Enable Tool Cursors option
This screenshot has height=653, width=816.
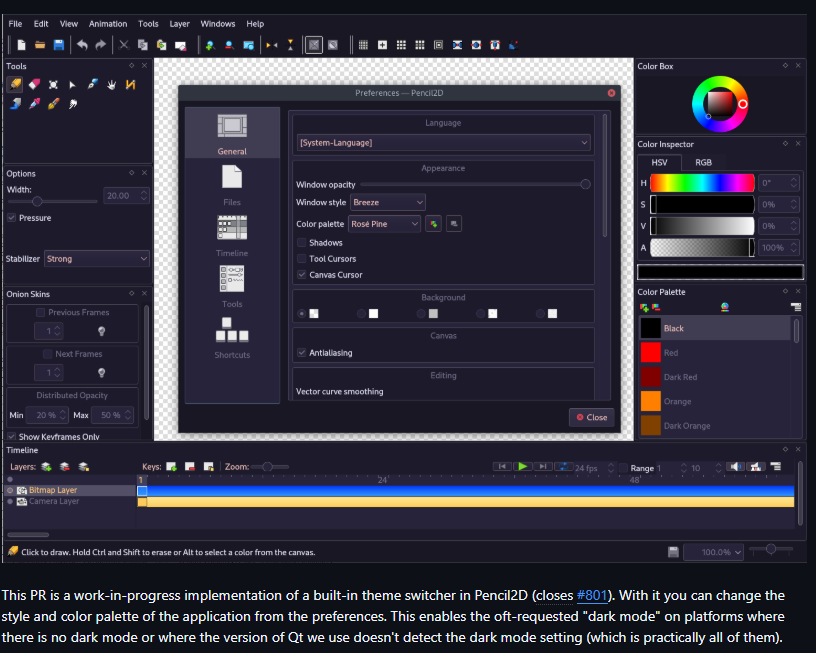pos(301,259)
